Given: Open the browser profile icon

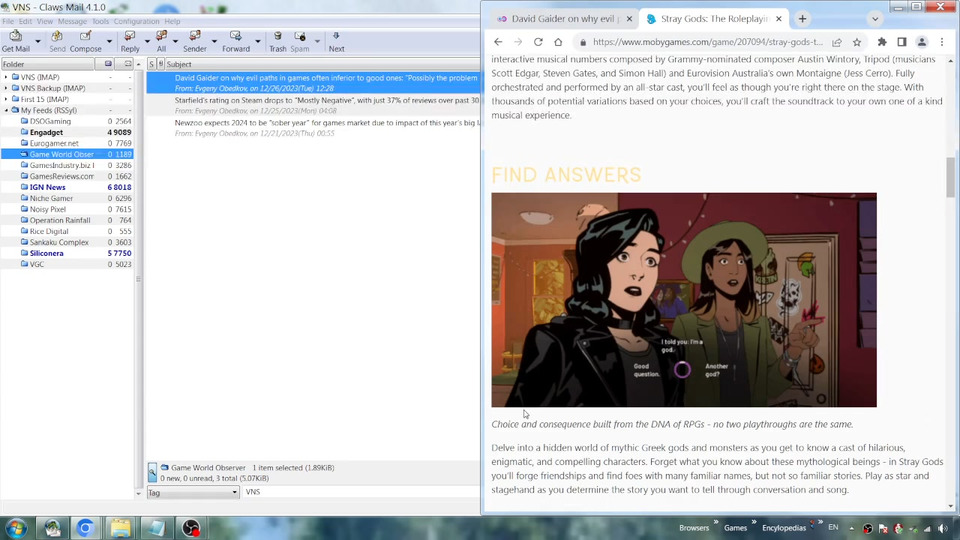Looking at the screenshot, I should [922, 42].
